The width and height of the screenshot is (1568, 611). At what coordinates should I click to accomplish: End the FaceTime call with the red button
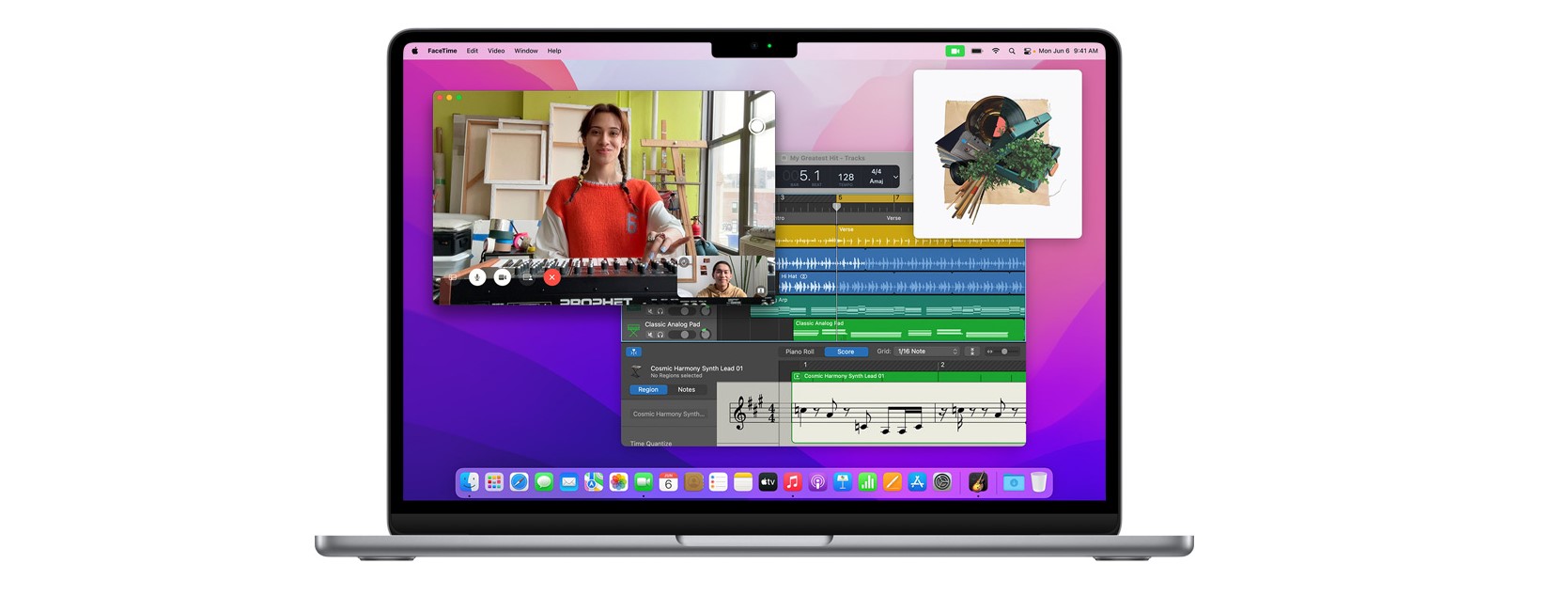pyautogui.click(x=552, y=277)
